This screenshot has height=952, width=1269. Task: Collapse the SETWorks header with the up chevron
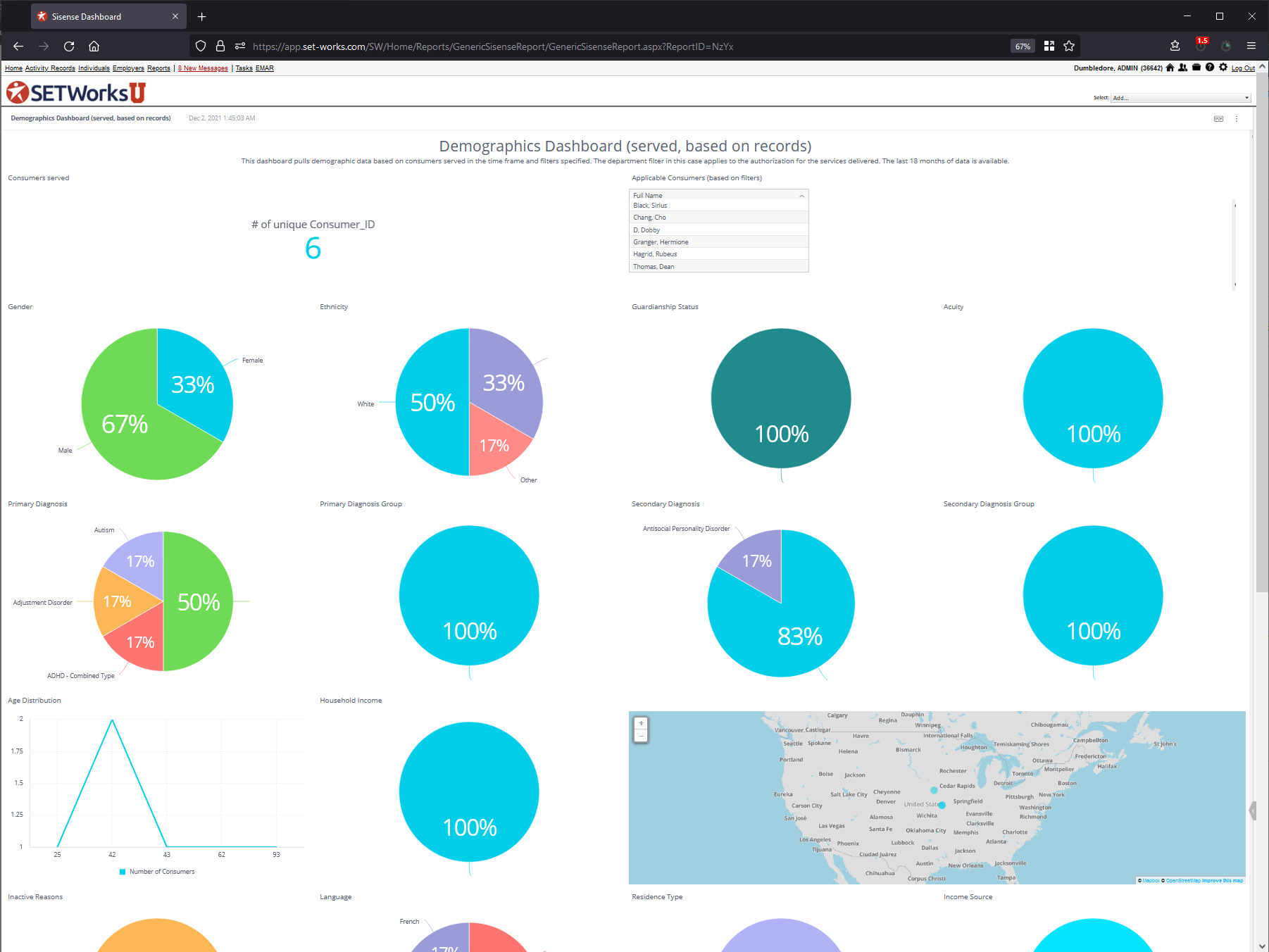point(1262,66)
